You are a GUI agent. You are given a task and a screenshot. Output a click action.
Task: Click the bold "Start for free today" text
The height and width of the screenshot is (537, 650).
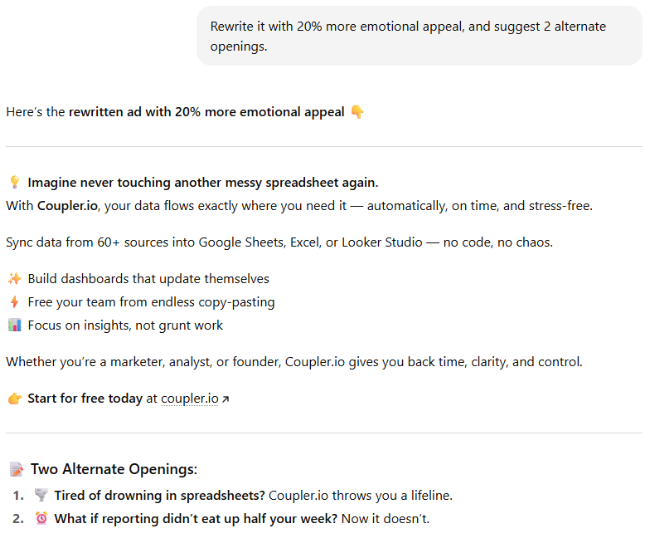coord(85,399)
